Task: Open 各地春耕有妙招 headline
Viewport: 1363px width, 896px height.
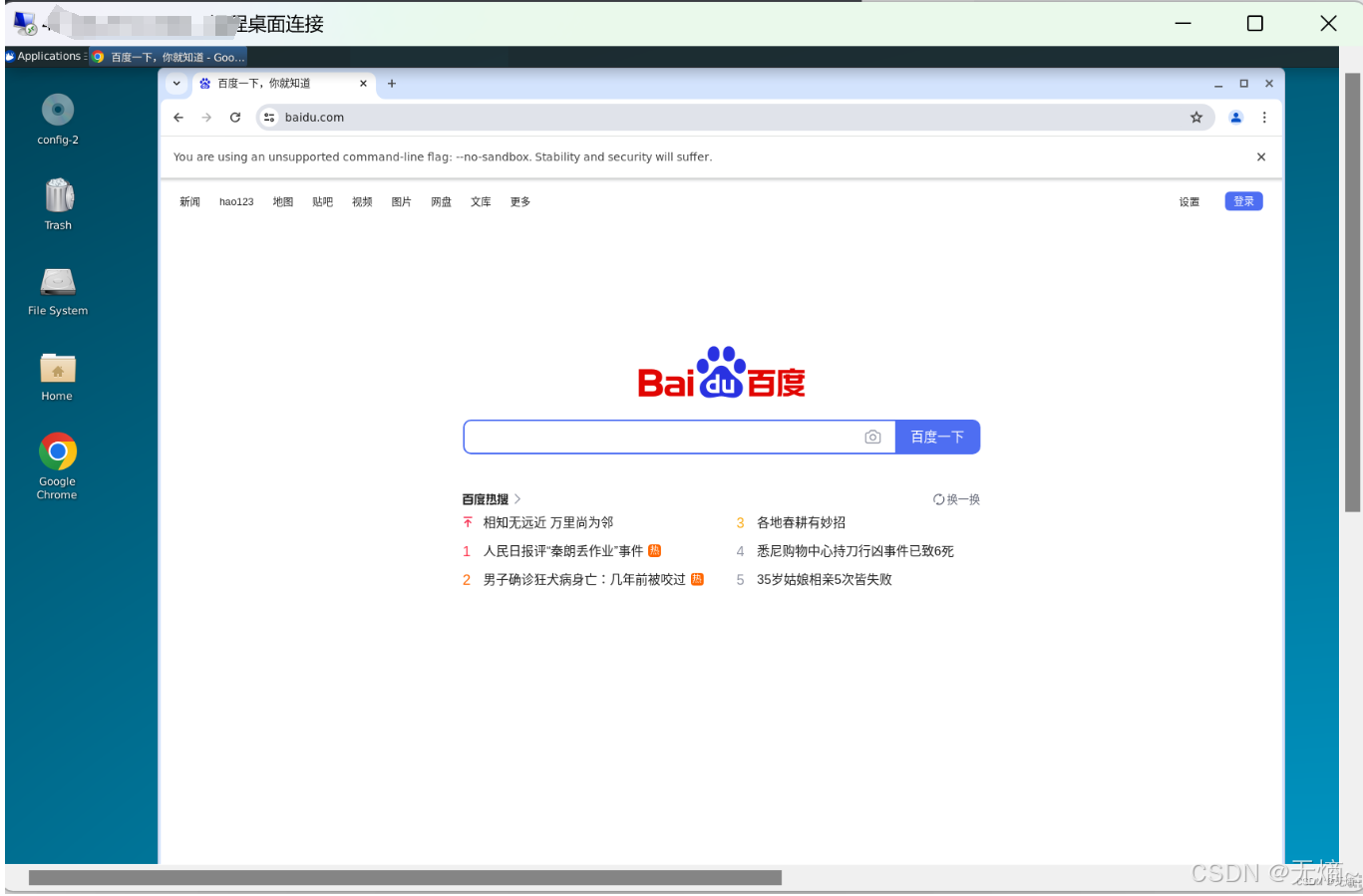Action: coord(801,522)
